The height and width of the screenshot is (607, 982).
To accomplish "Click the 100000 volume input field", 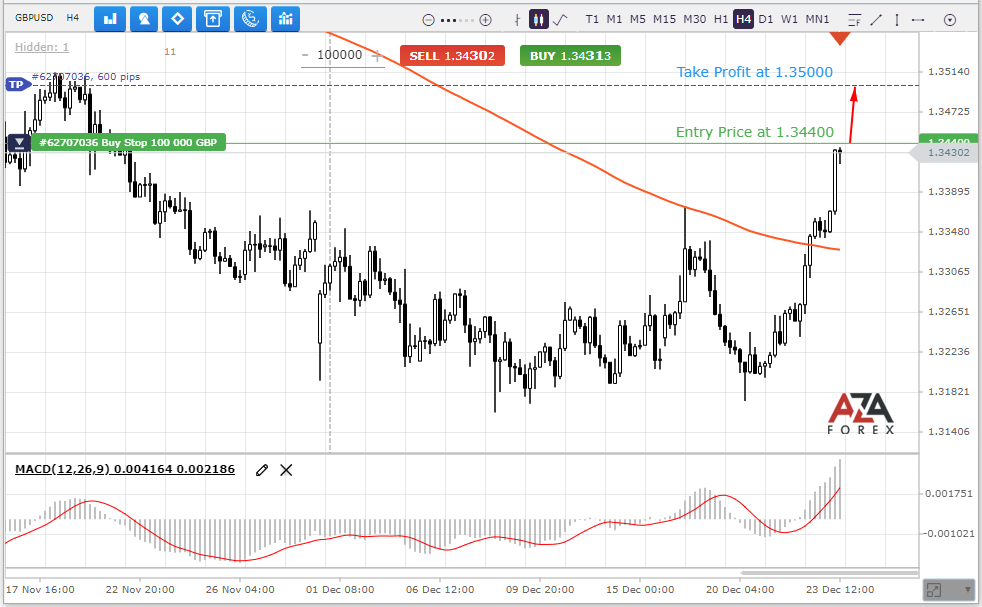I will (x=339, y=55).
